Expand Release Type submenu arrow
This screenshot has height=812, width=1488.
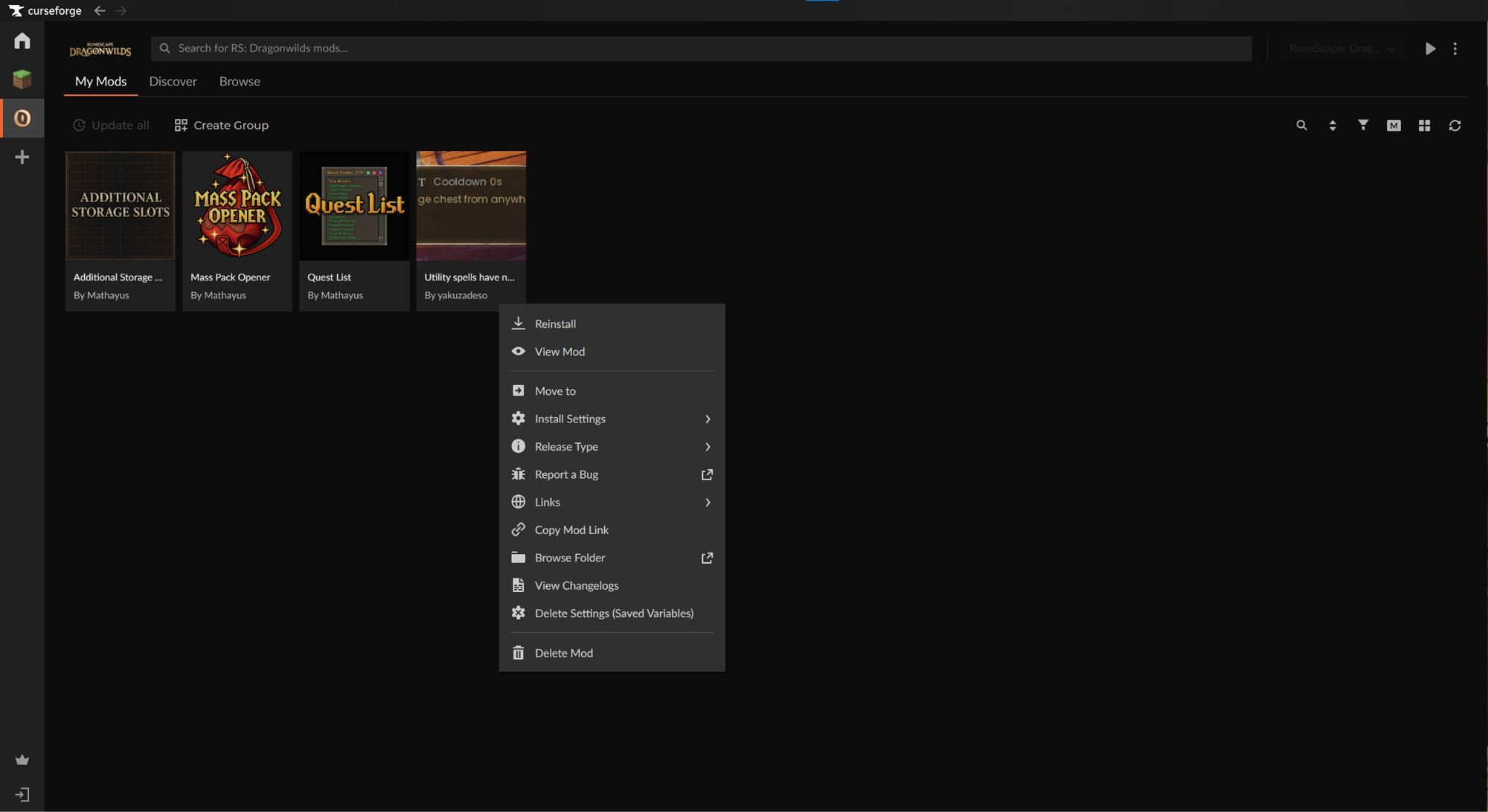[708, 447]
